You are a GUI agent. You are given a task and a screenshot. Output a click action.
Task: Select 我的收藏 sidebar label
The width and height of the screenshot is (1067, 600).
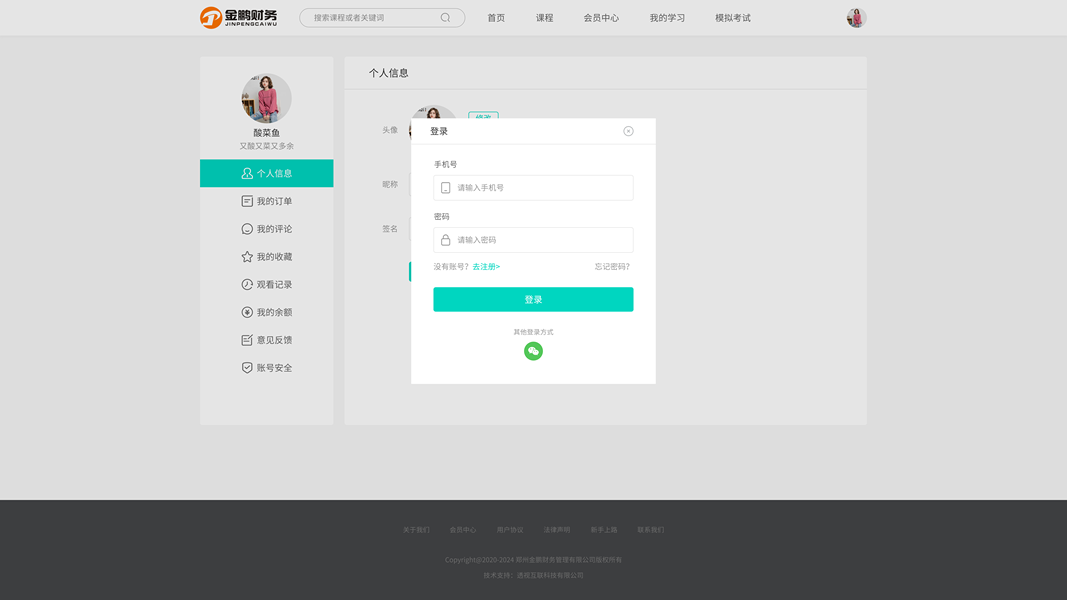tap(274, 256)
